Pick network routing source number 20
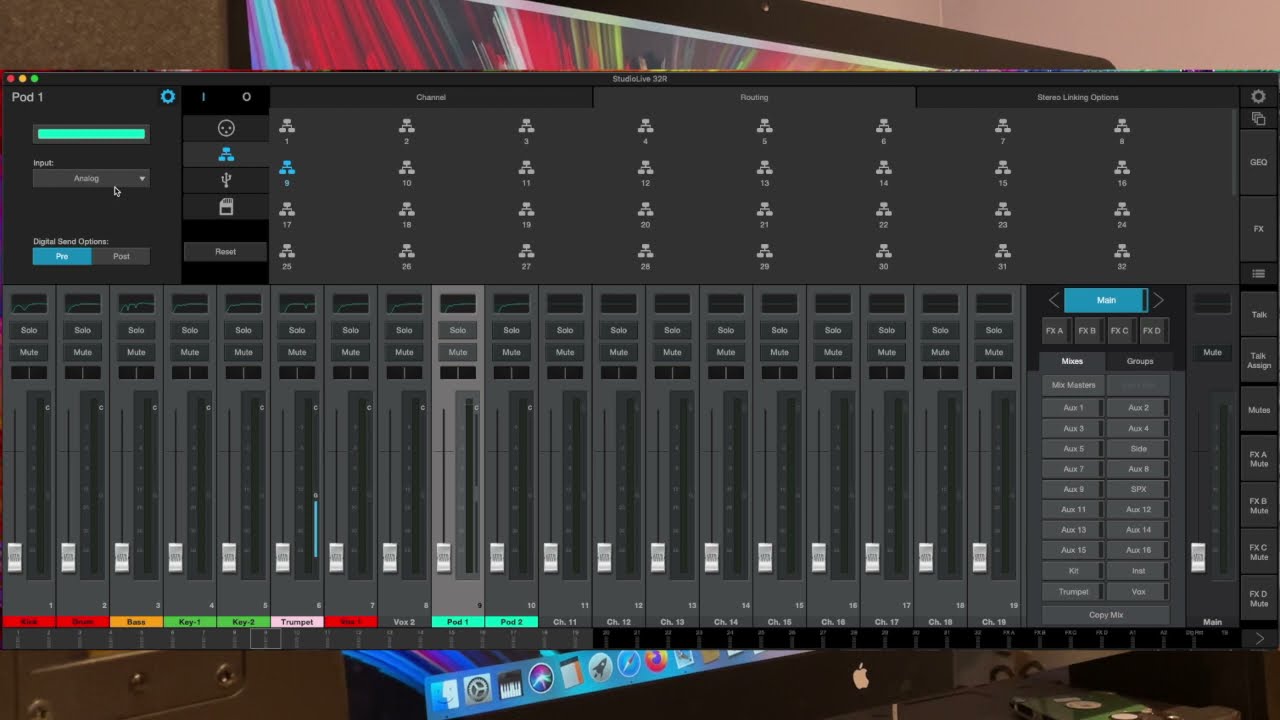This screenshot has width=1280, height=720. click(645, 216)
